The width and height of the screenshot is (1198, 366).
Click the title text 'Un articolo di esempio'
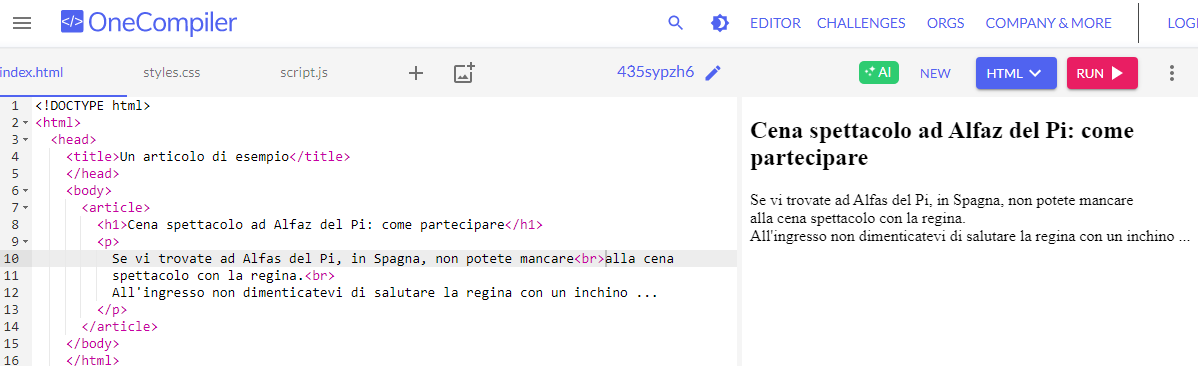pos(203,157)
